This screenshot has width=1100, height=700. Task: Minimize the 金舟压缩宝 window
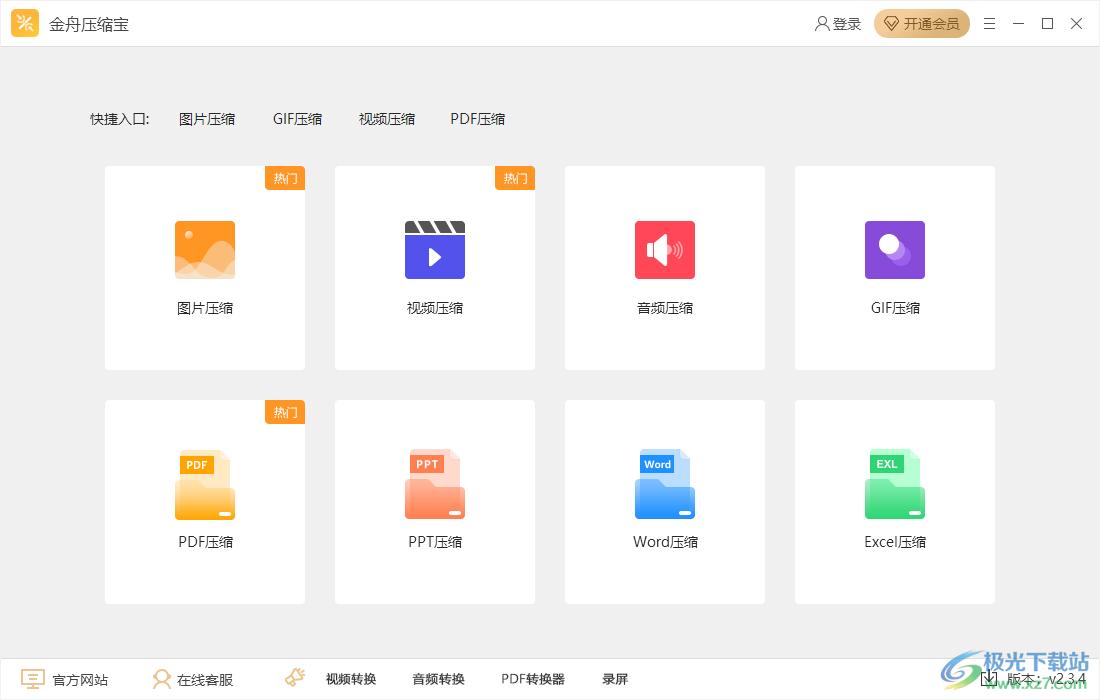(1019, 24)
